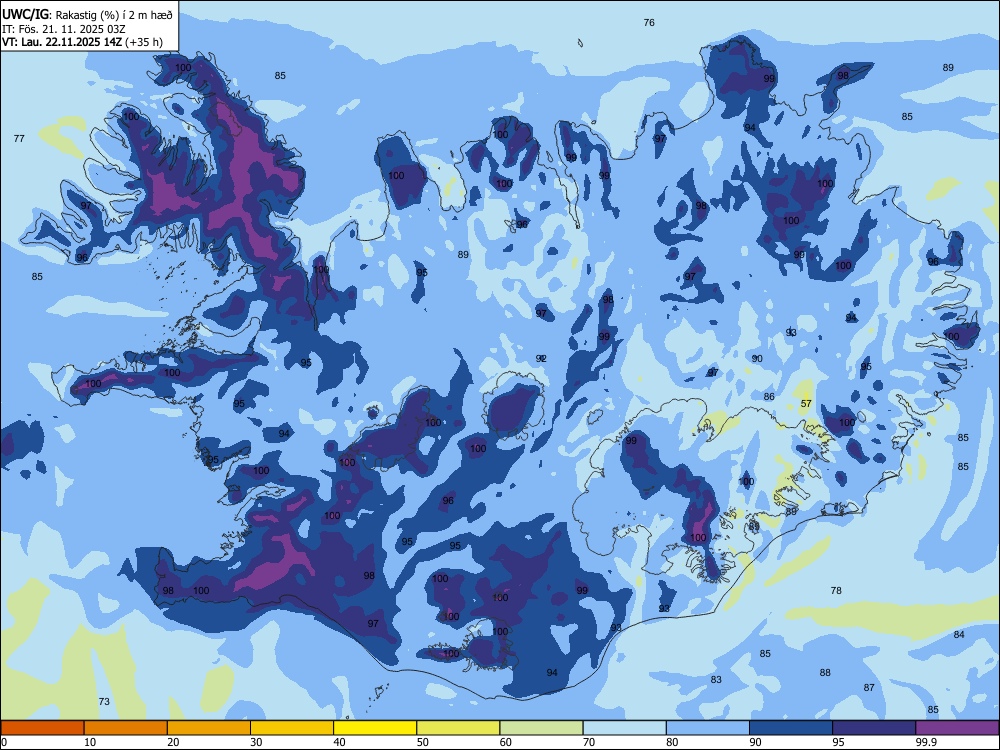Click the humidity value 92 on the map
Viewport: 1000px width, 750px height.
(541, 358)
